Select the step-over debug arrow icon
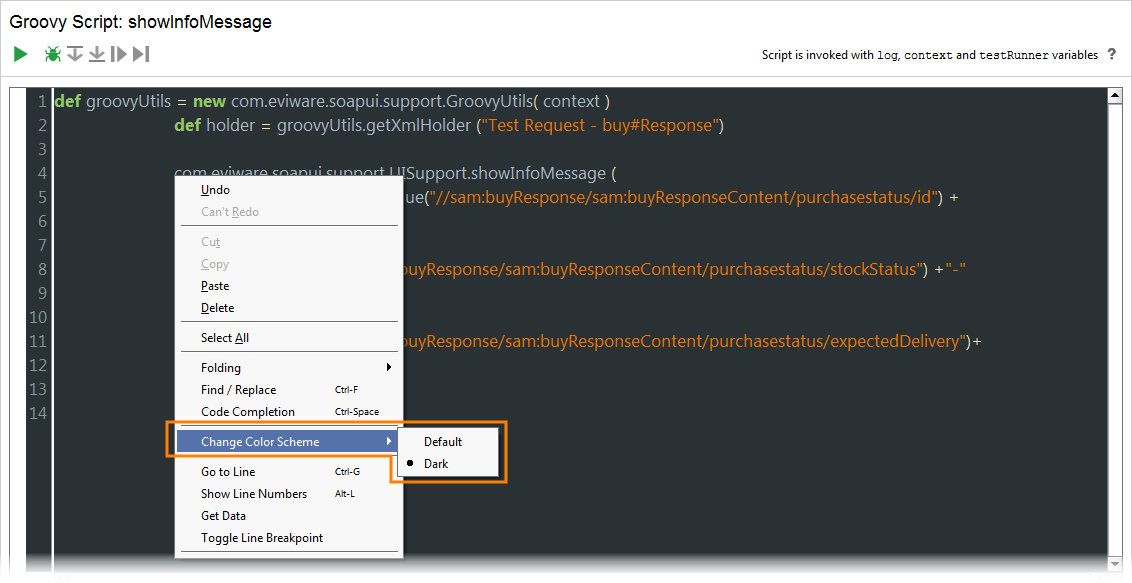 (74, 54)
